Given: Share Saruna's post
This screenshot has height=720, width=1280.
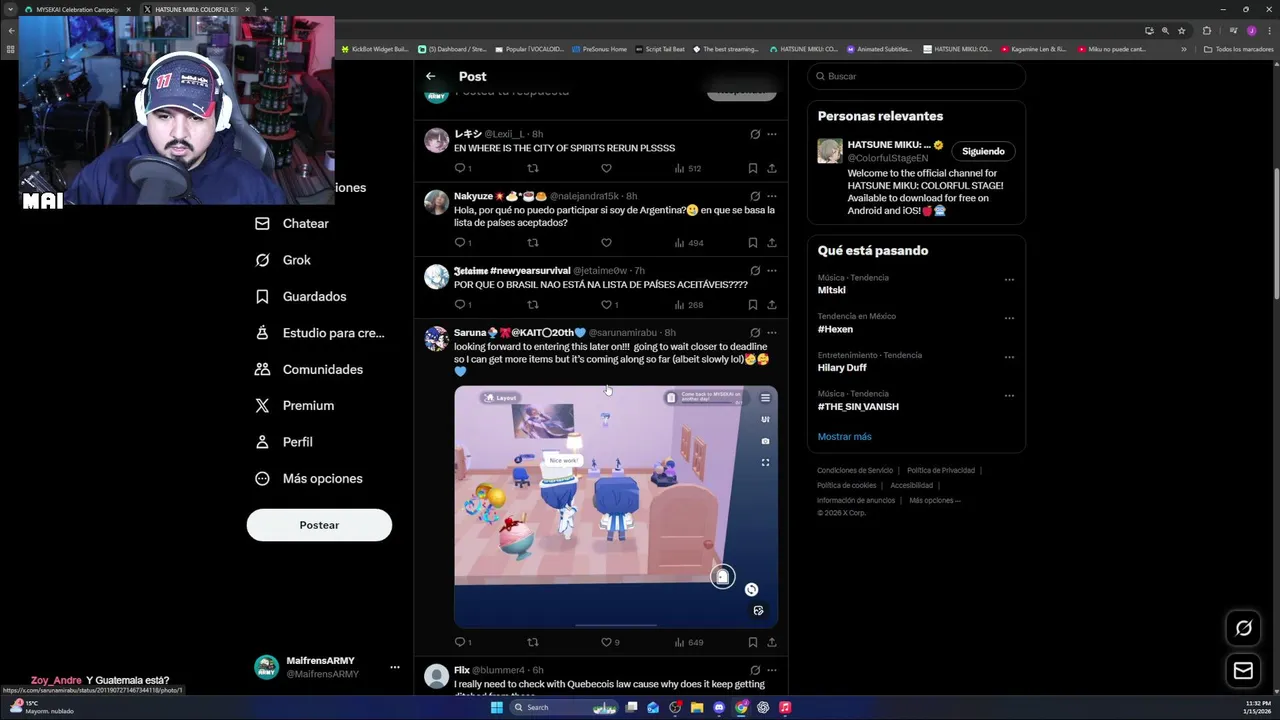Looking at the screenshot, I should pyautogui.click(x=772, y=642).
